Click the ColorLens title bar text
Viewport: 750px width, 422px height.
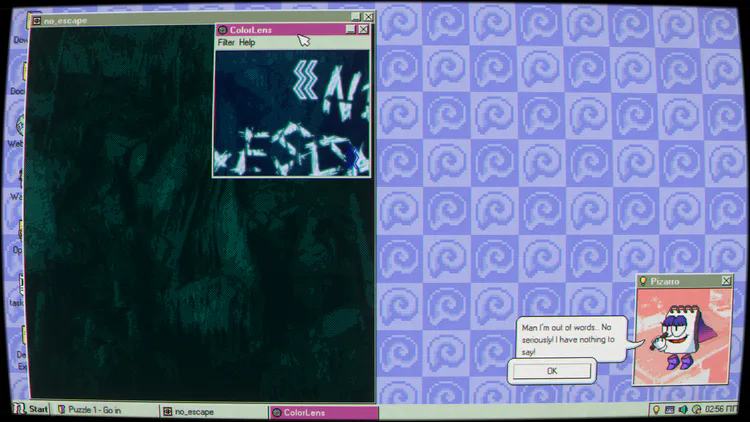click(251, 30)
